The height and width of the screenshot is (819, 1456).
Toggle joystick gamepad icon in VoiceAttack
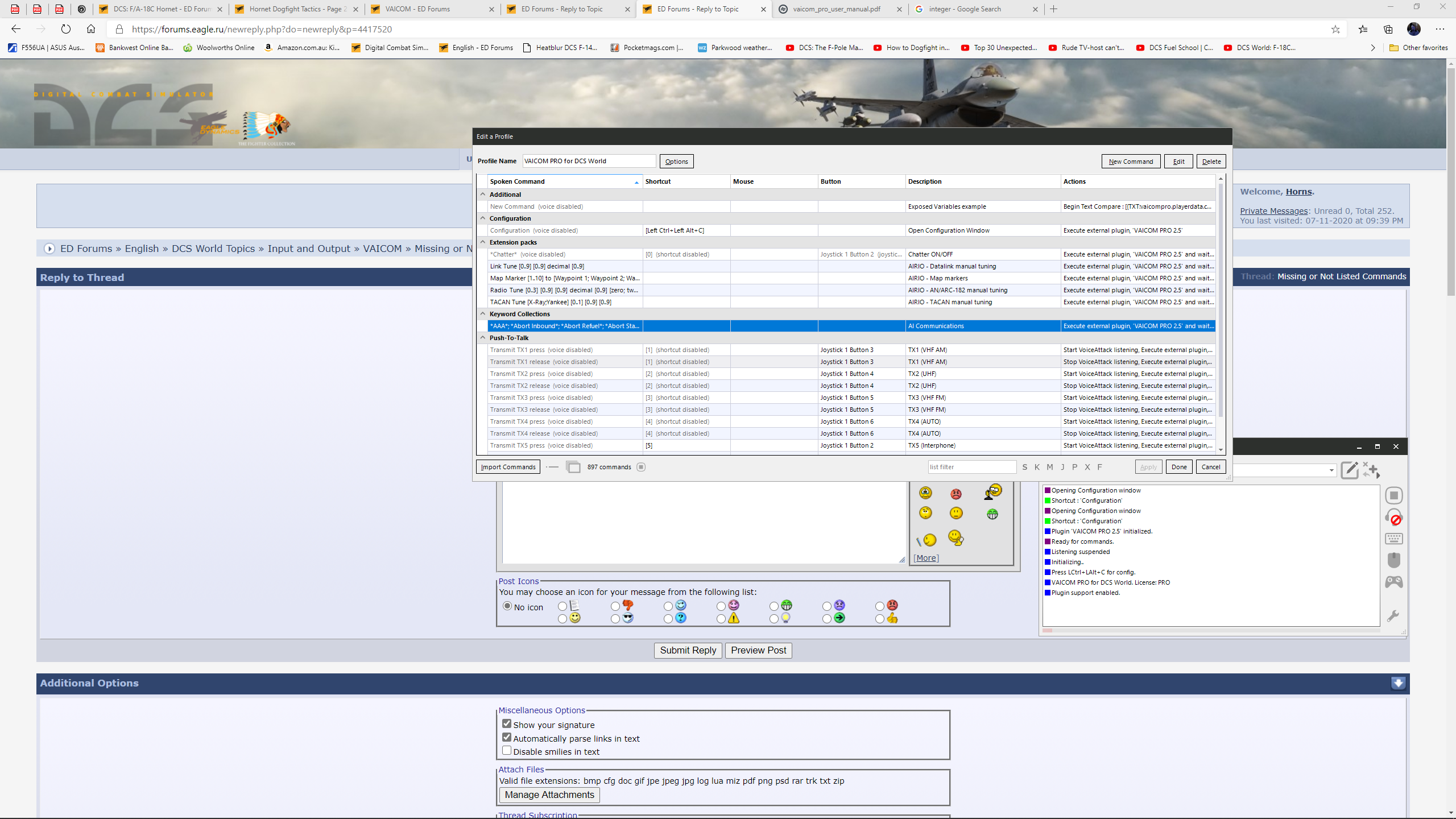point(1393,582)
